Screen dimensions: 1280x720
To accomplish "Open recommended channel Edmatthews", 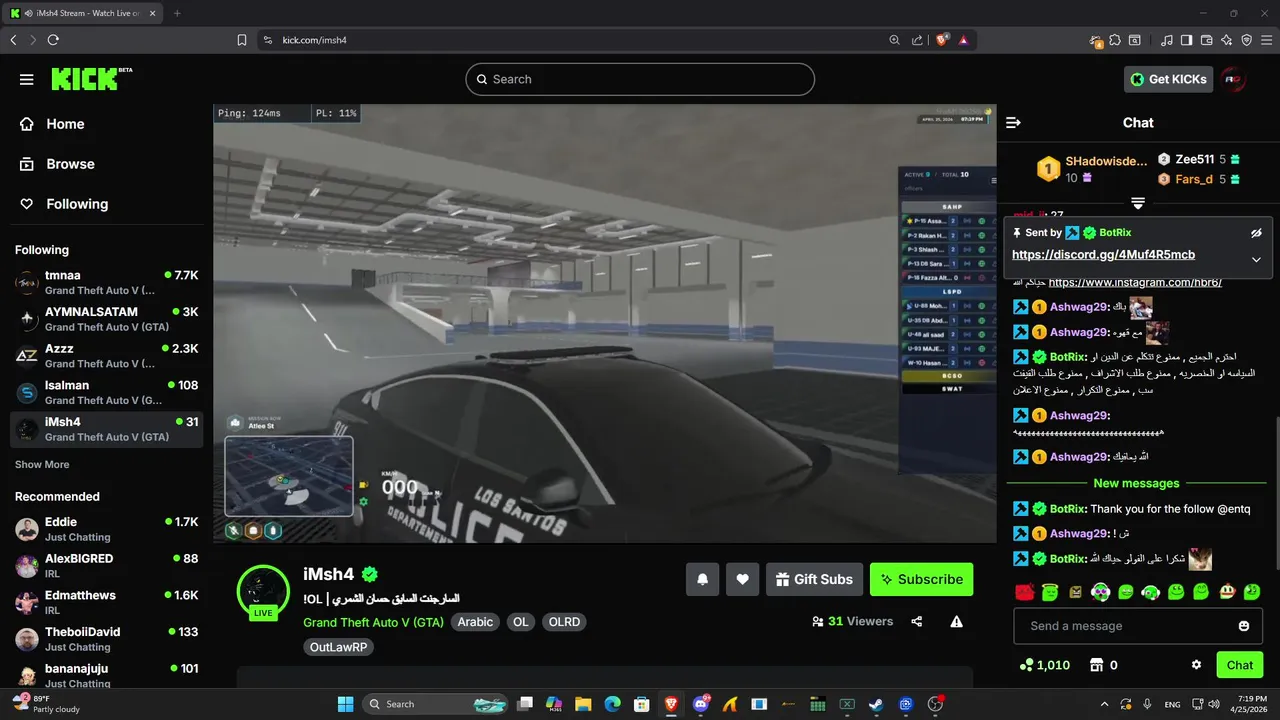I will (x=106, y=602).
